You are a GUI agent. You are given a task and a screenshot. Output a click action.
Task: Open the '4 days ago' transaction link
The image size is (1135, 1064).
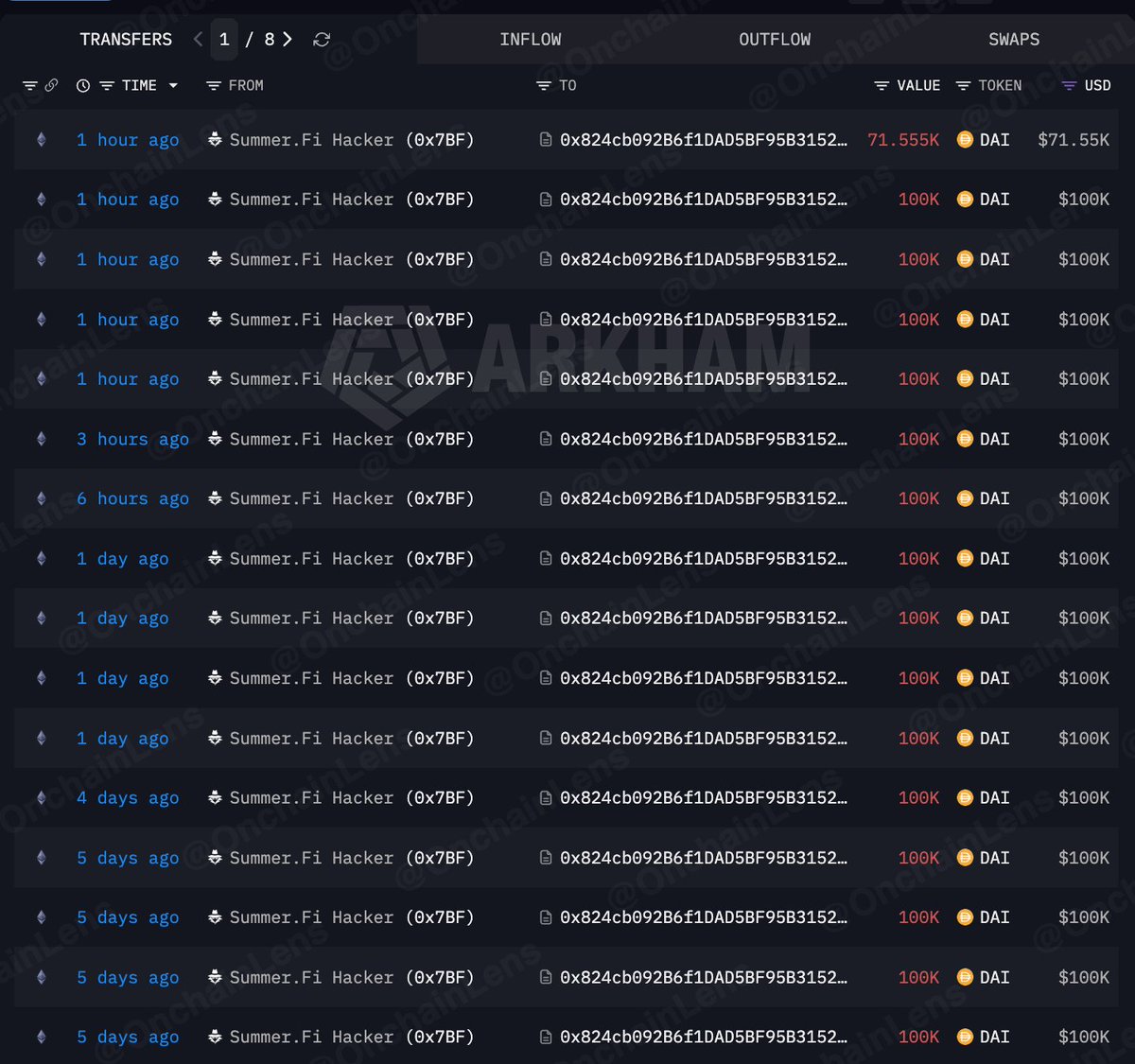click(128, 798)
